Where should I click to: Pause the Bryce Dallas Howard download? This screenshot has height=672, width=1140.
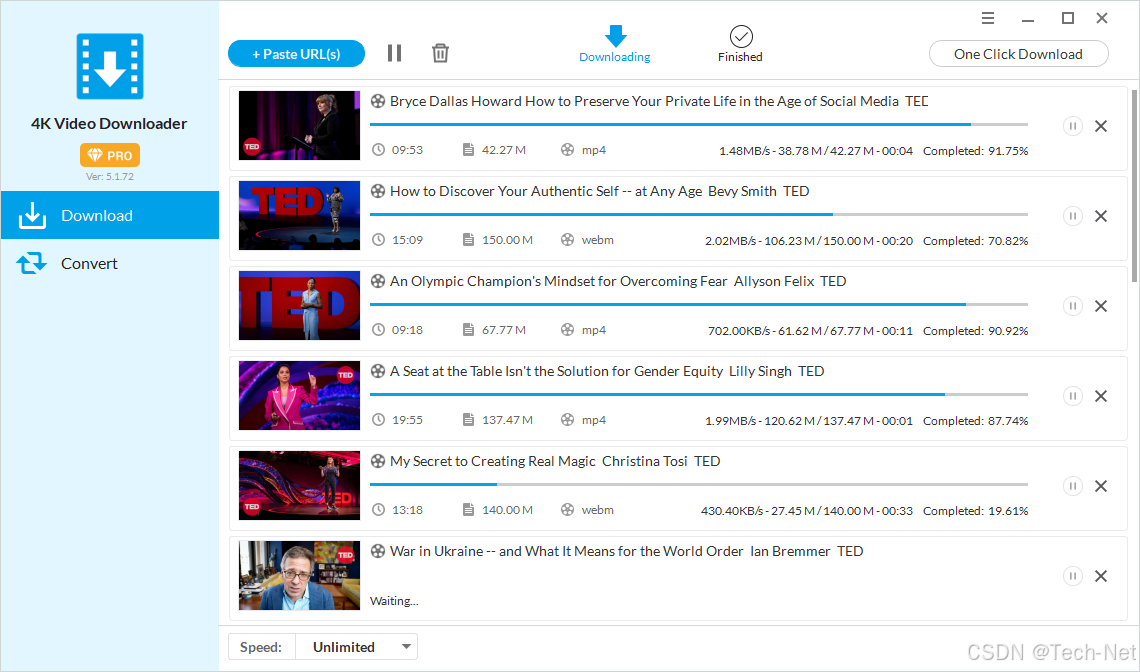(x=1072, y=126)
